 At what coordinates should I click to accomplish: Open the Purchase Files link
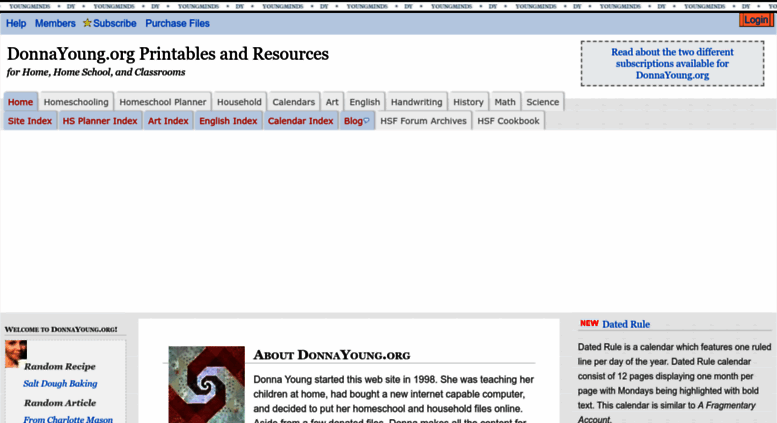click(177, 23)
